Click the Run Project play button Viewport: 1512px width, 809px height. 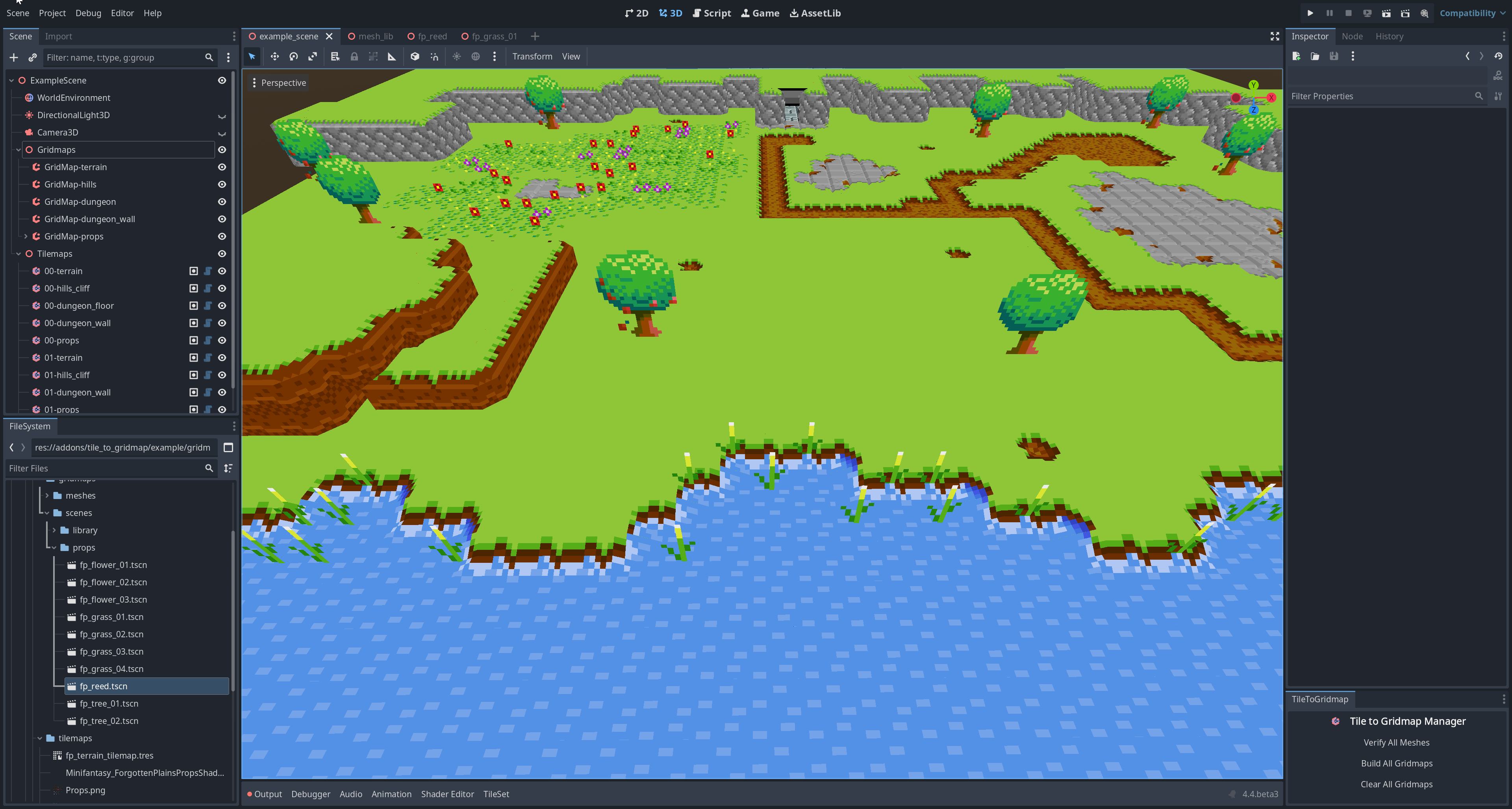(x=1310, y=13)
